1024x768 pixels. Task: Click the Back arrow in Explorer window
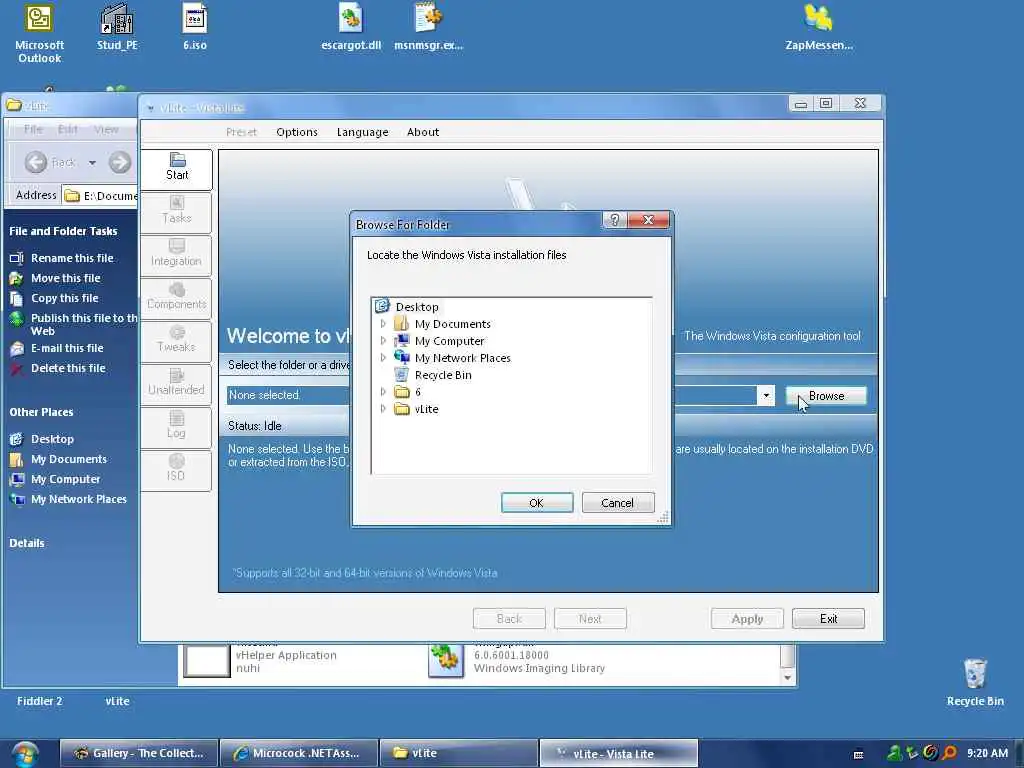point(36,162)
